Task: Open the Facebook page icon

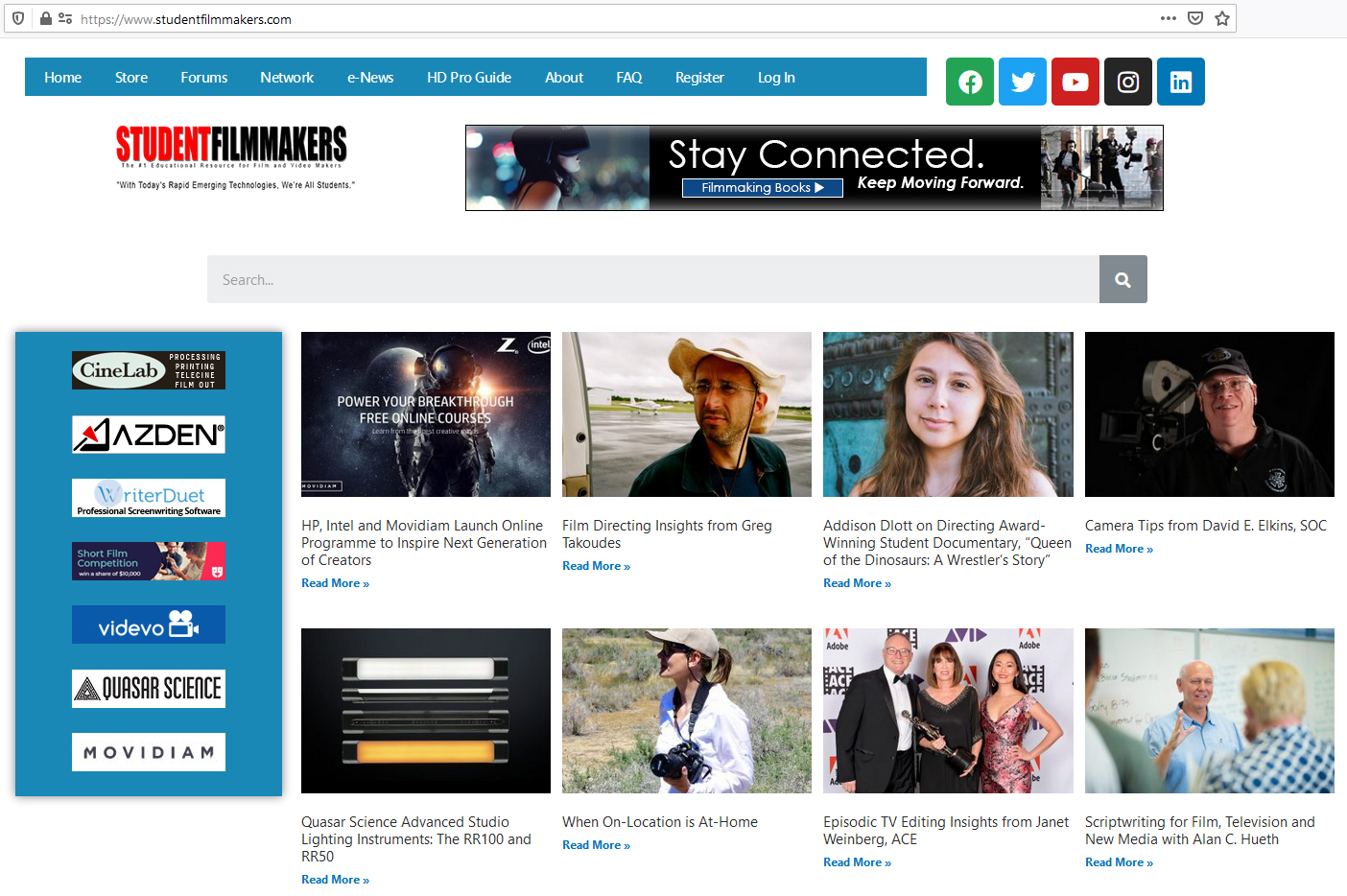Action: 969,82
